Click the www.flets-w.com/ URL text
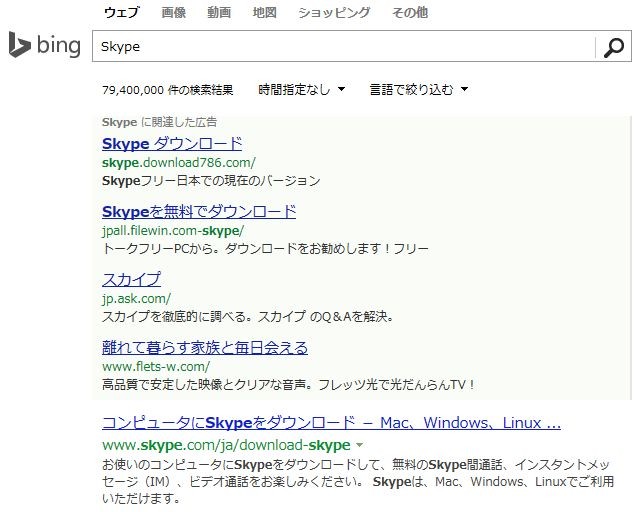The width and height of the screenshot is (640, 512). tap(156, 366)
